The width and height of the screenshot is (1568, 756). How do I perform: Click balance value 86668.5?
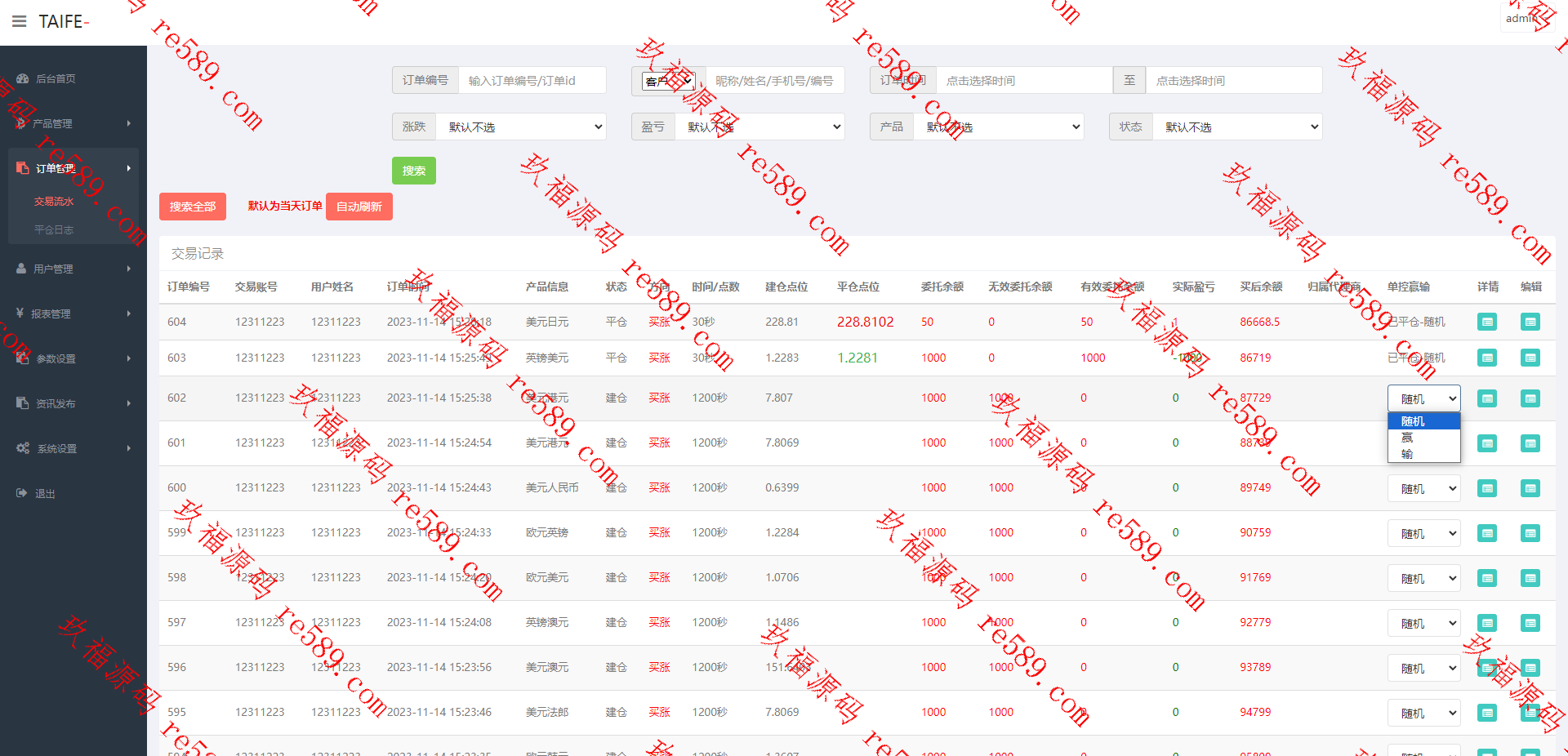pyautogui.click(x=1259, y=322)
